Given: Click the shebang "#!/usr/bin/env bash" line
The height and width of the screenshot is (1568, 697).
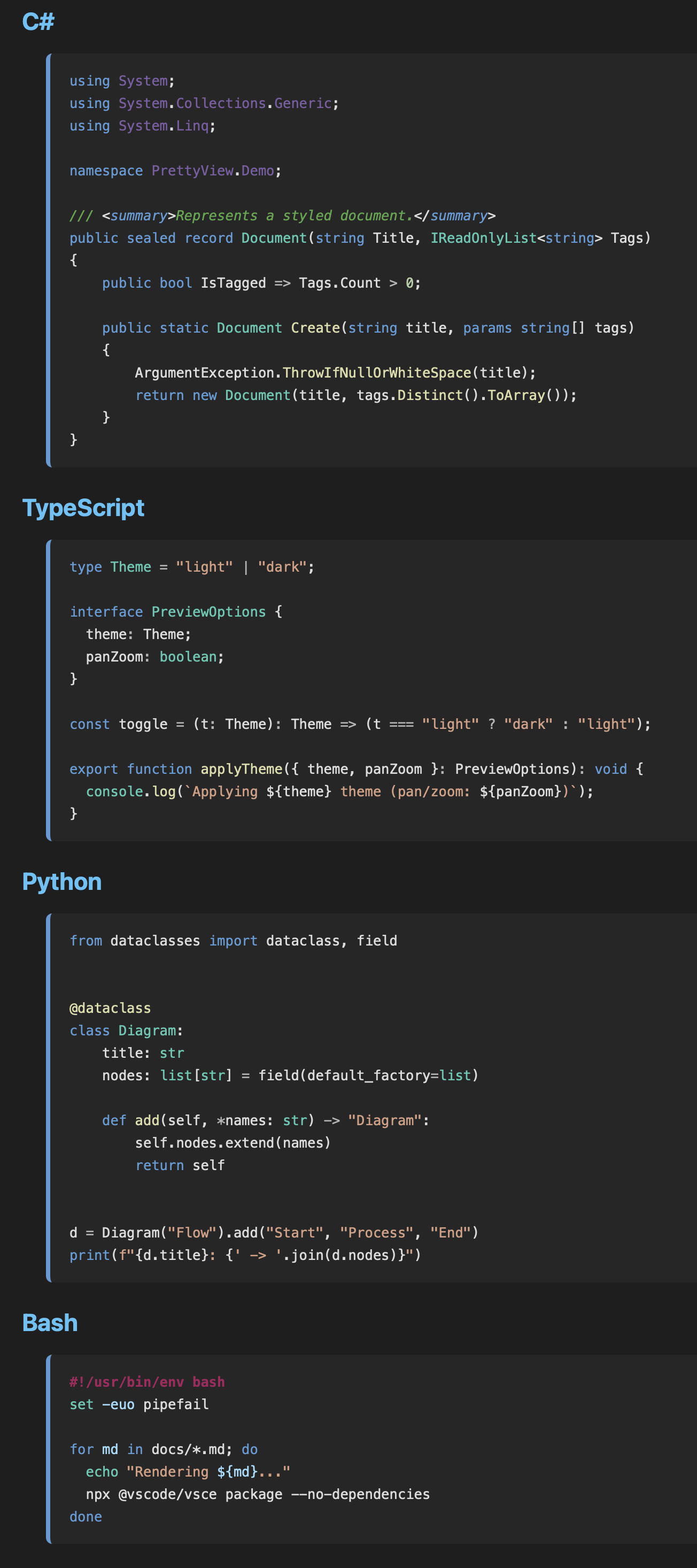Looking at the screenshot, I should click(x=147, y=1382).
